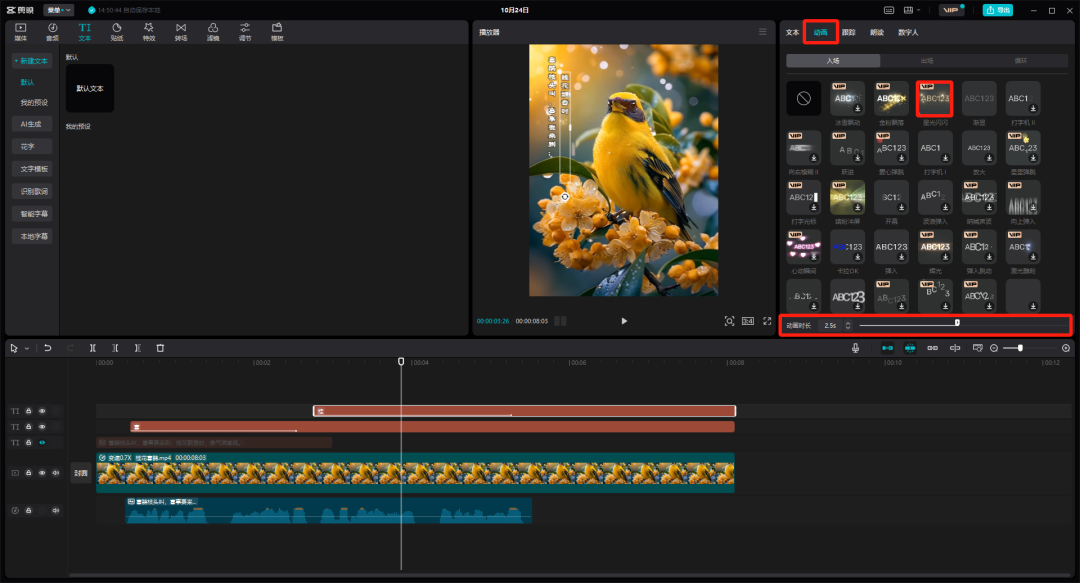
Task: Open the 菜单 menu dropdown
Action: (x=58, y=10)
